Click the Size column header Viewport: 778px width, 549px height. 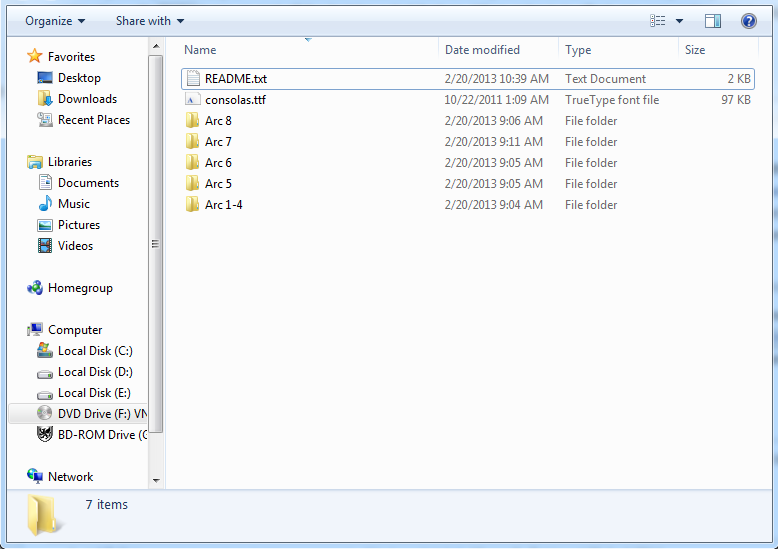point(695,50)
